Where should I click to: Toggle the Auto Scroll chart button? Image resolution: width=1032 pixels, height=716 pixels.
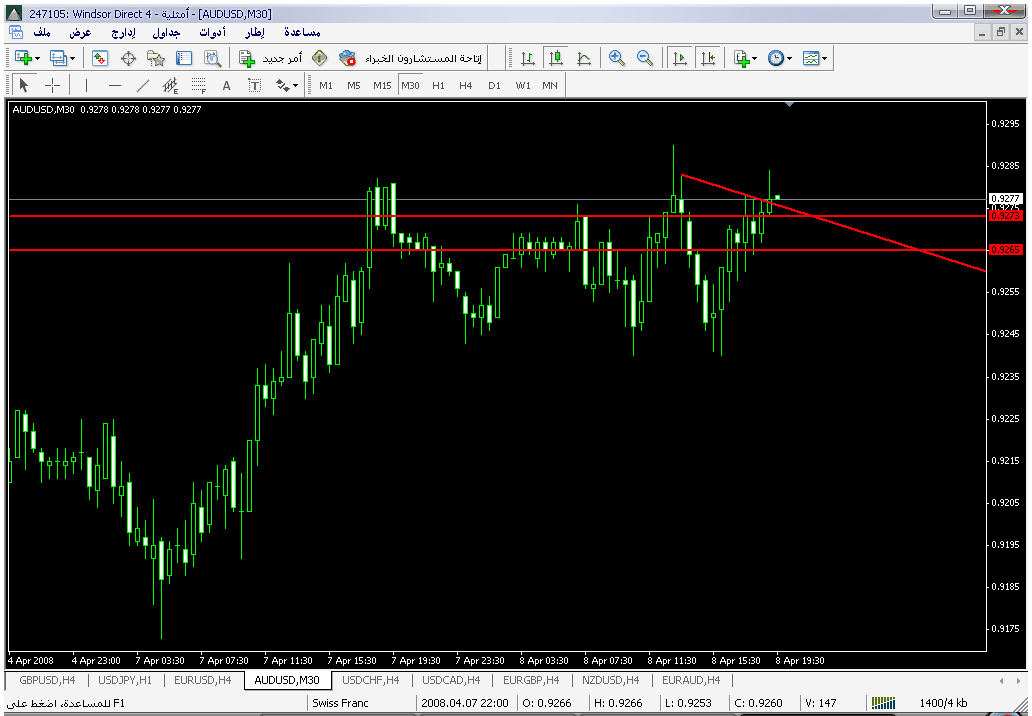tap(680, 58)
